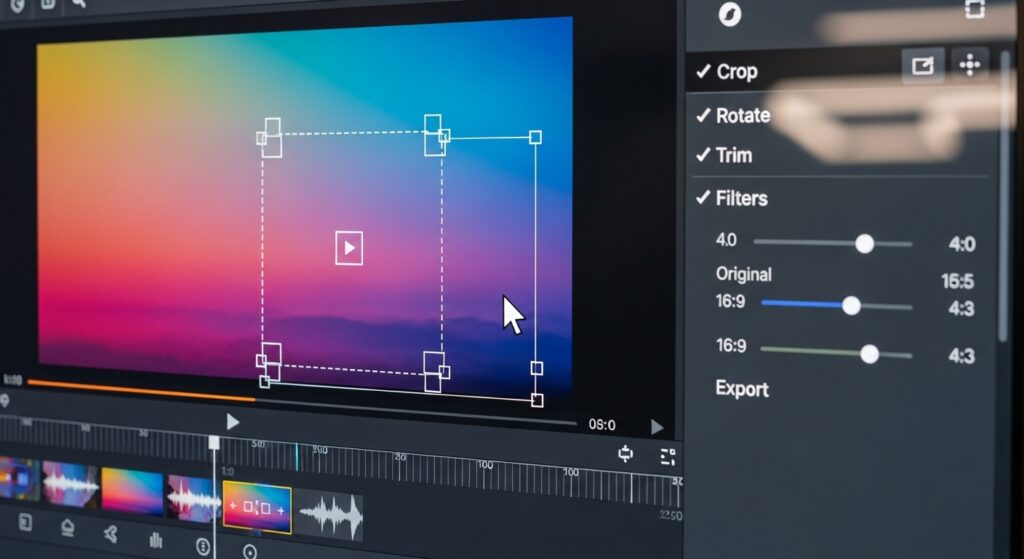Select the yellow-outlined gradient clip in timeline

click(x=257, y=508)
